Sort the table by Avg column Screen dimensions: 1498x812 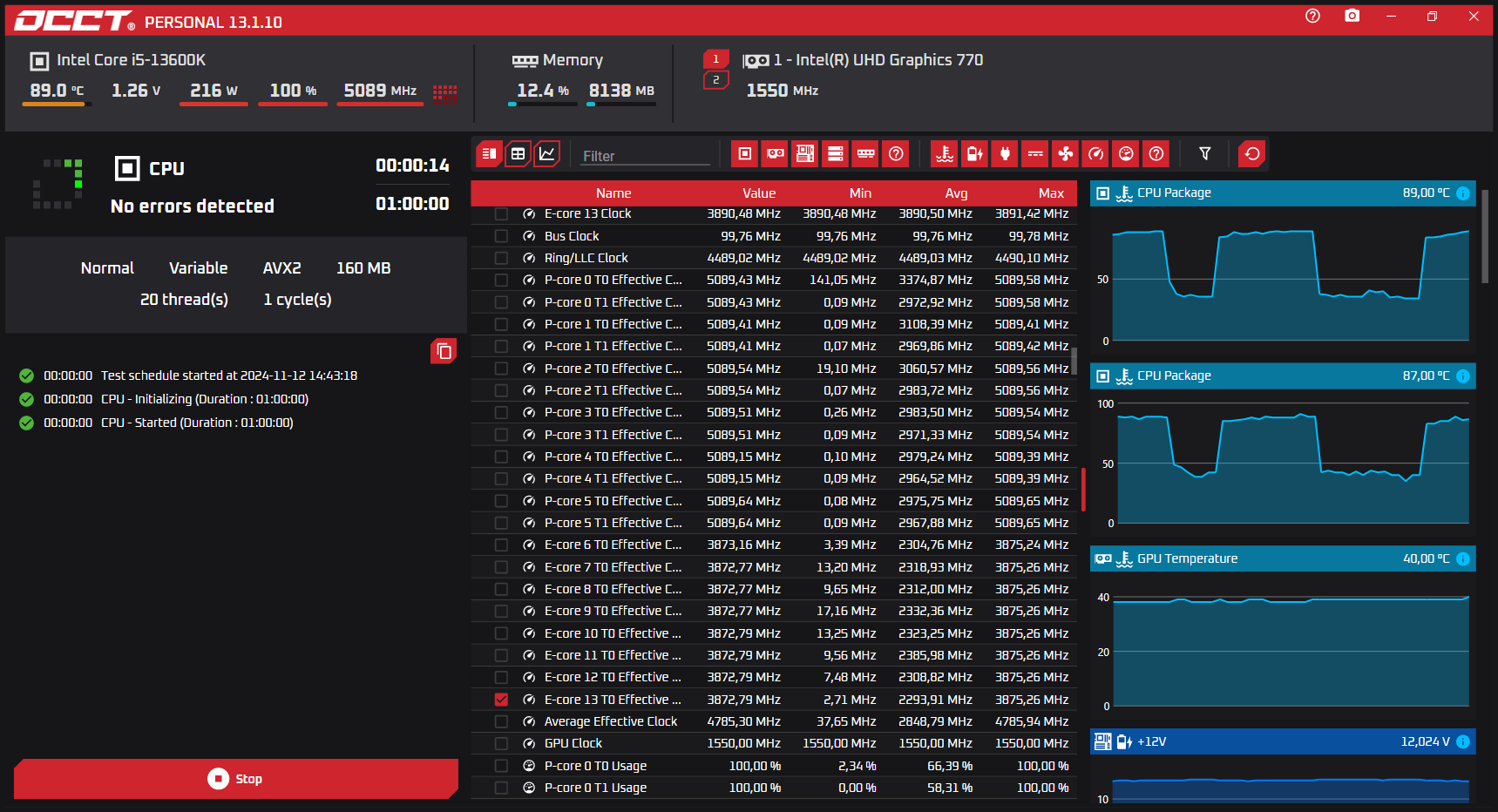coord(956,193)
